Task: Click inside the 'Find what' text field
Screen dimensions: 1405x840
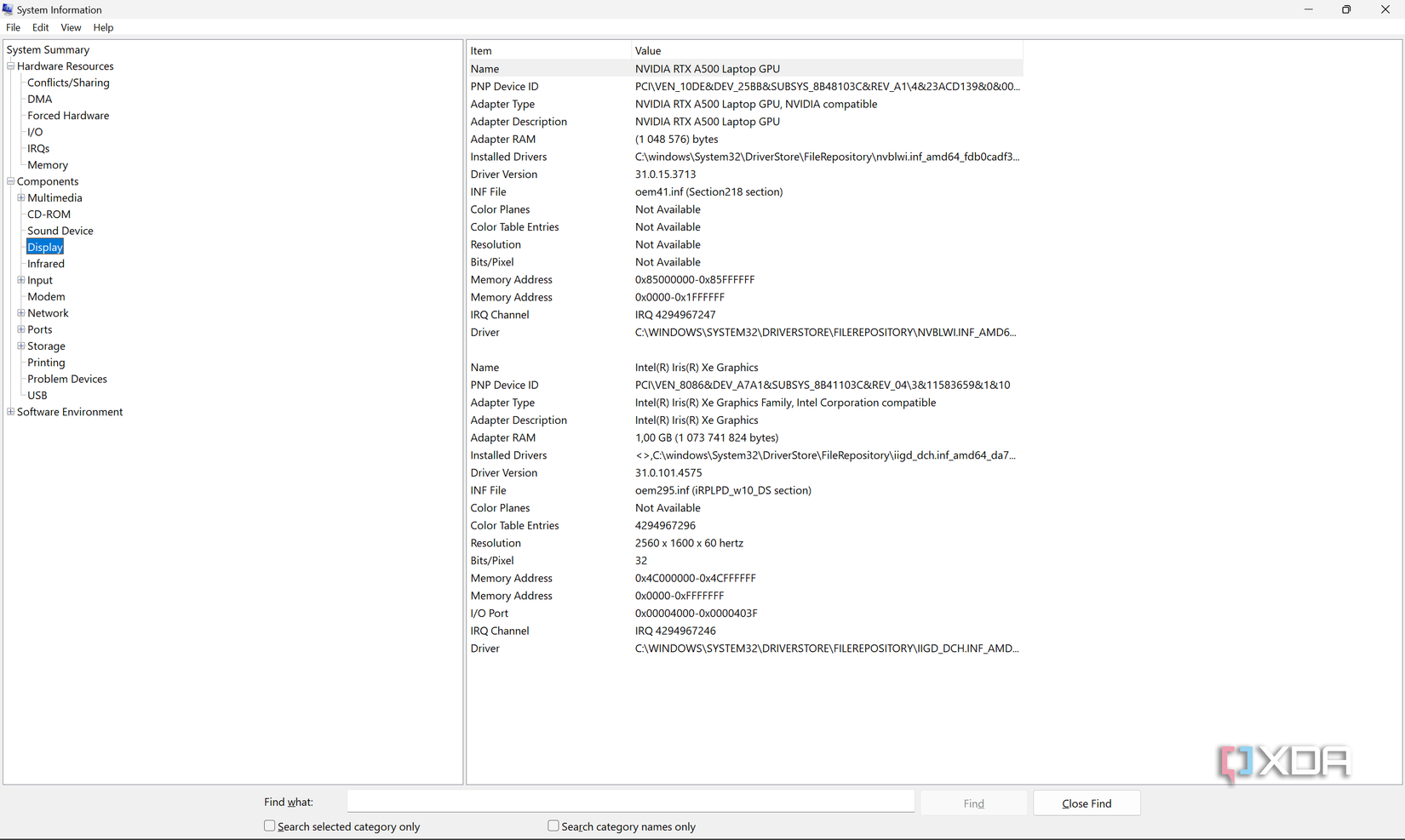Action: click(630, 801)
